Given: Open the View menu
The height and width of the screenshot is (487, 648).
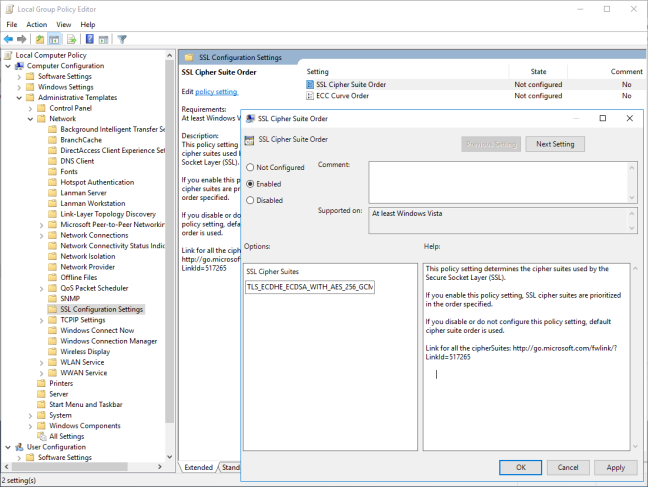Looking at the screenshot, I should pyautogui.click(x=64, y=24).
